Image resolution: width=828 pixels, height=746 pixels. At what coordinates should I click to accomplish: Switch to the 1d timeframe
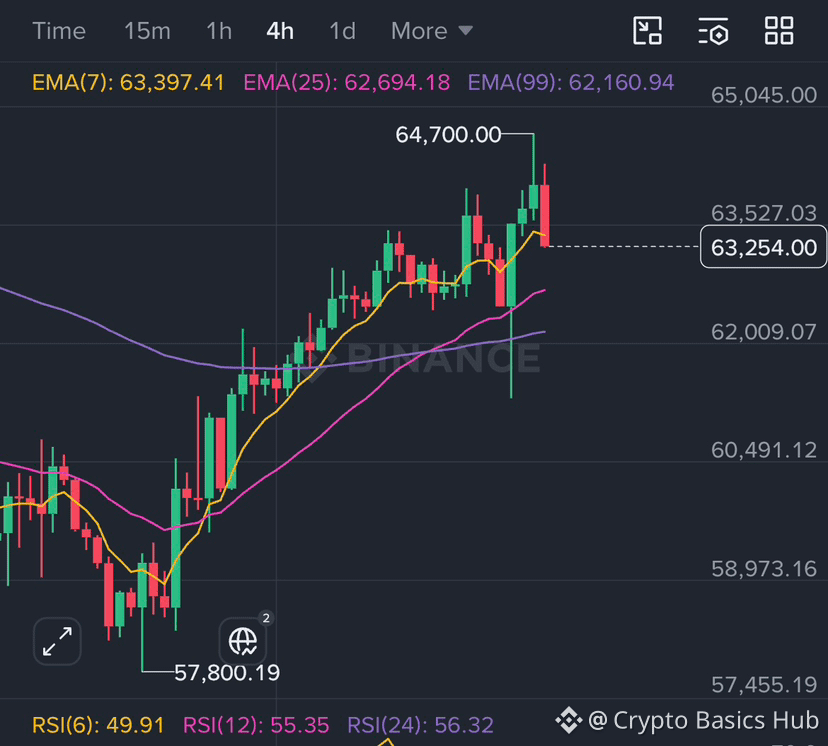click(343, 31)
